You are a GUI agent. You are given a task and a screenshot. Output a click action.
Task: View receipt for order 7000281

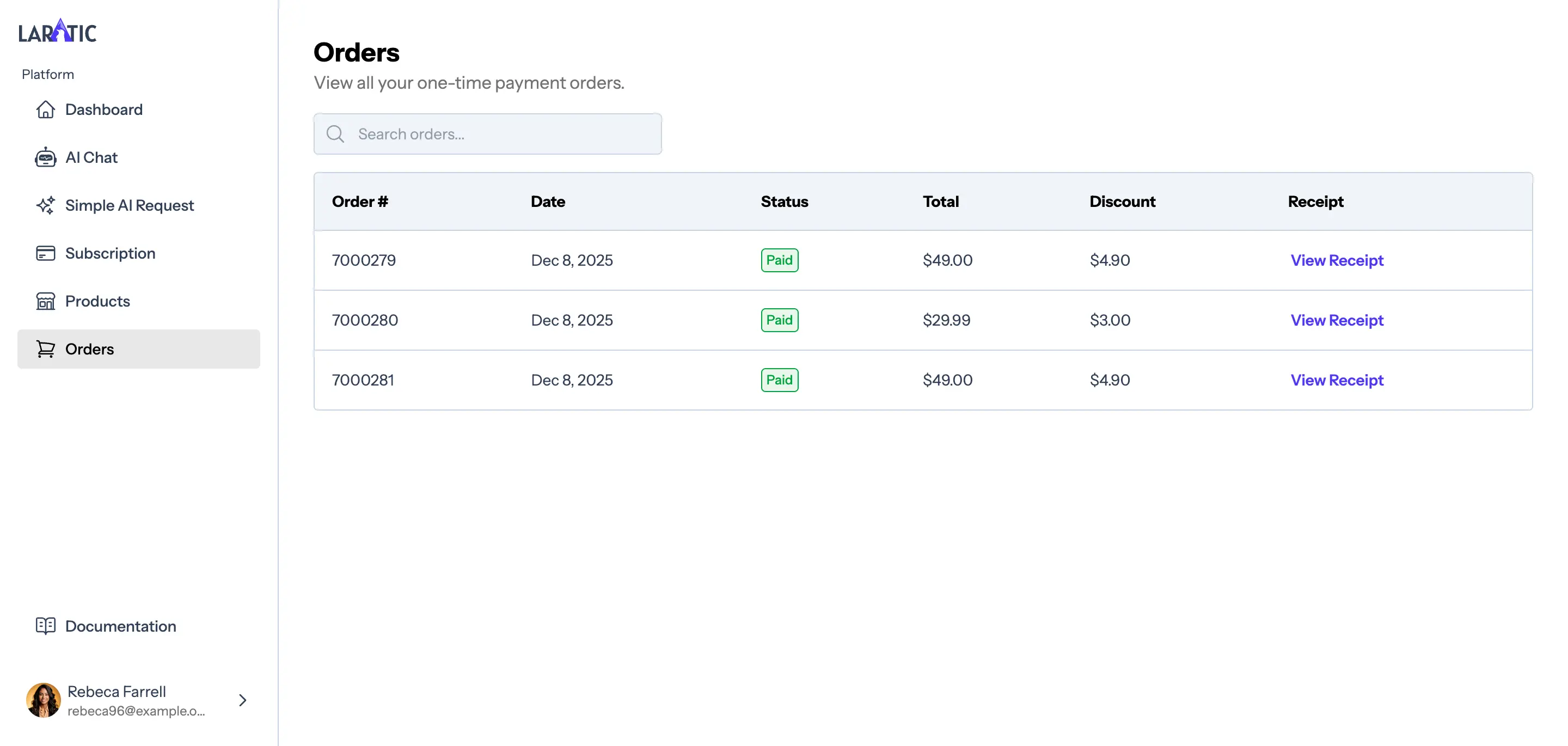[x=1337, y=380]
